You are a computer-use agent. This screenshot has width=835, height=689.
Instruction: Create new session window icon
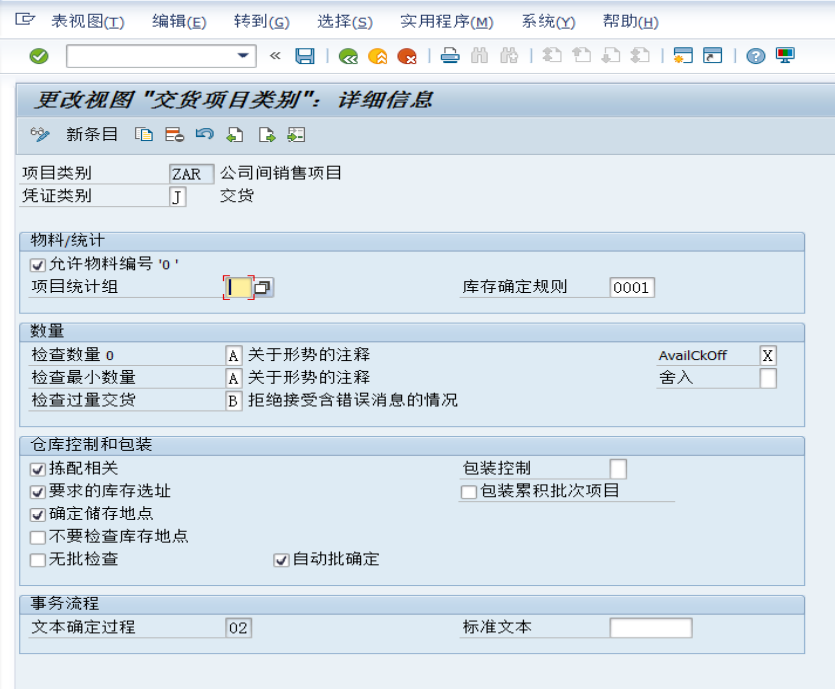pos(683,55)
